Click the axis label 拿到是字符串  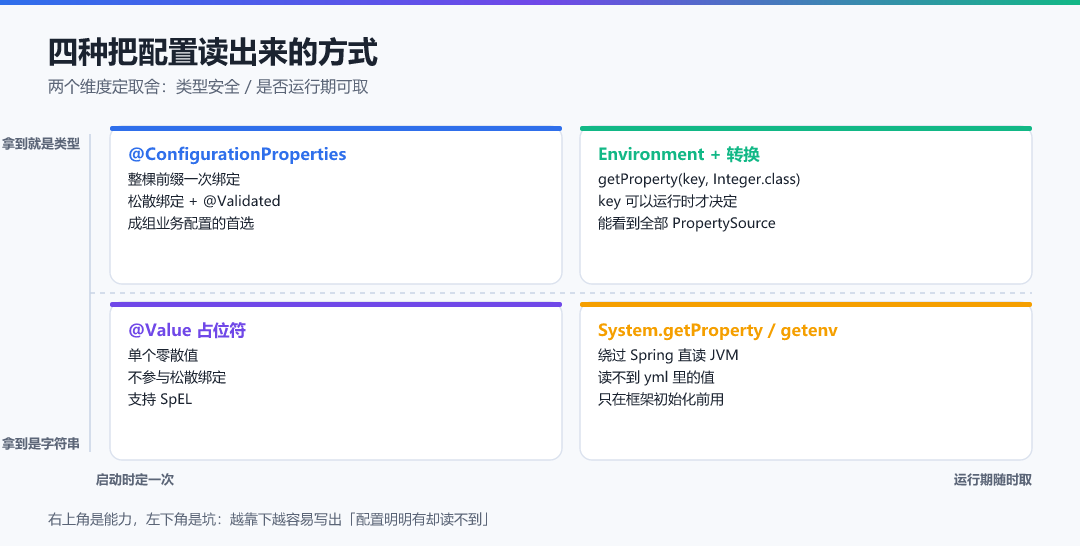[x=41, y=444]
